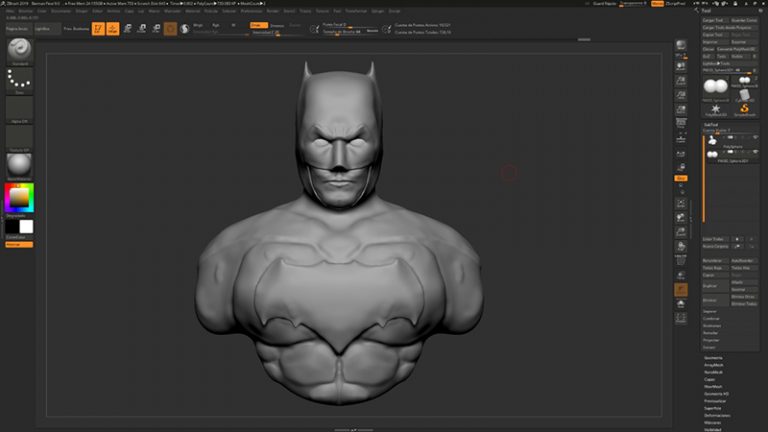Select the Scale transform icon in top shelf
This screenshot has width=768, height=432.
click(x=142, y=29)
